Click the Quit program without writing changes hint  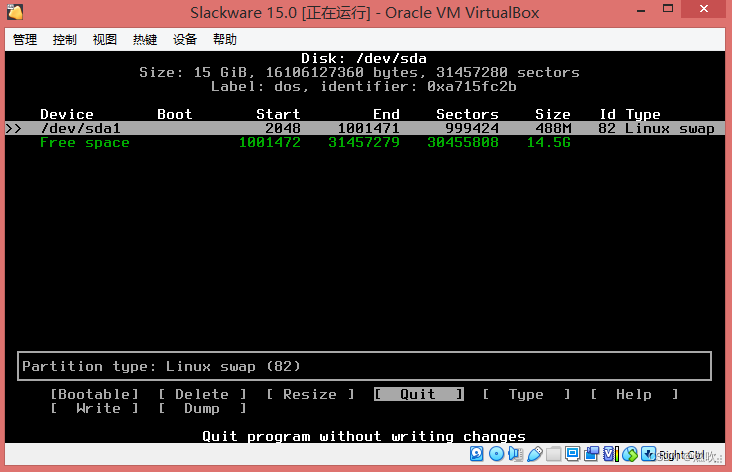point(364,437)
